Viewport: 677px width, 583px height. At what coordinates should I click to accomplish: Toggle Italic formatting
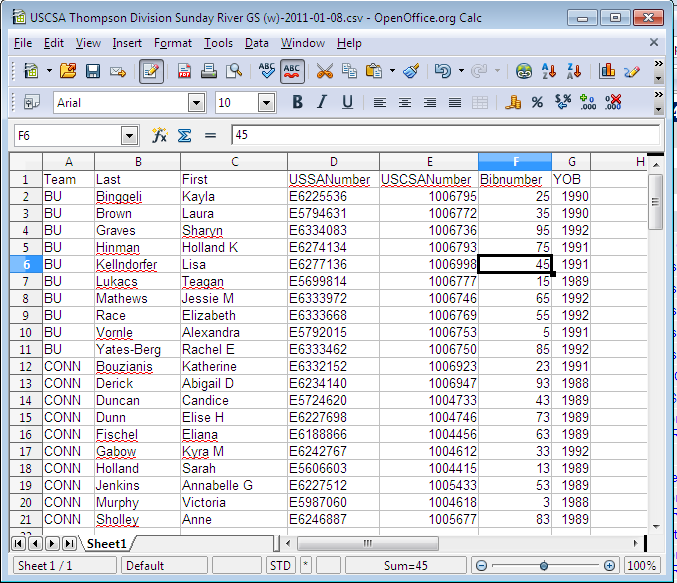(x=322, y=102)
